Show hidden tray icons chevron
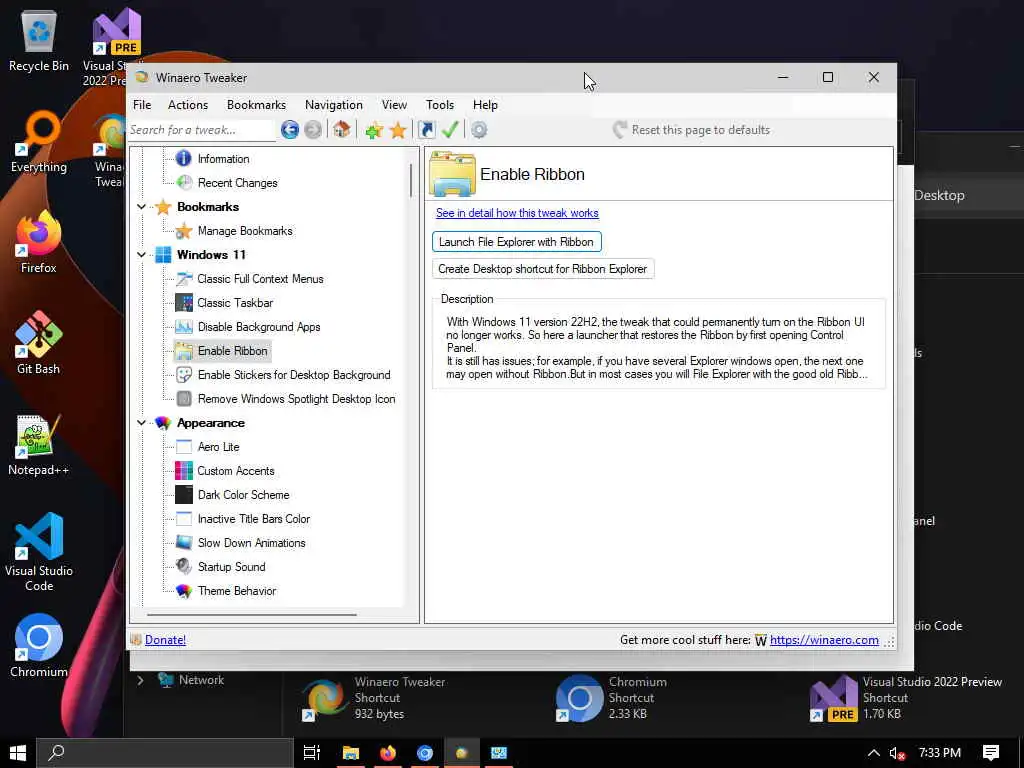The height and width of the screenshot is (768, 1024). [x=873, y=753]
